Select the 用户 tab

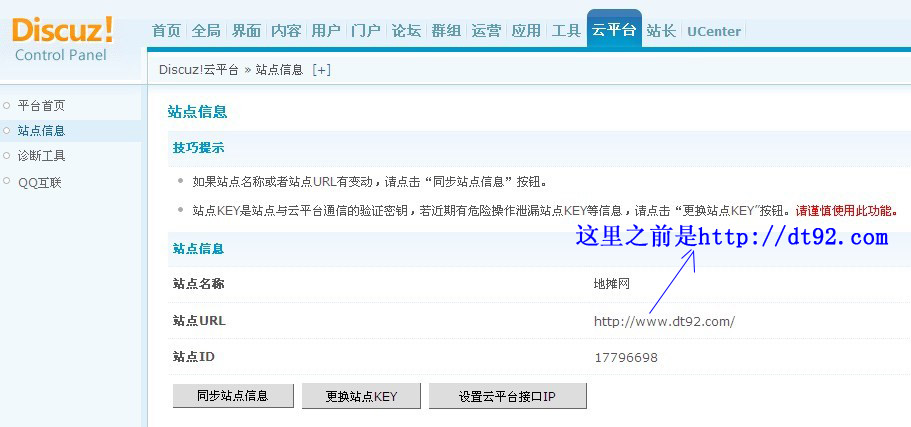pos(326,31)
